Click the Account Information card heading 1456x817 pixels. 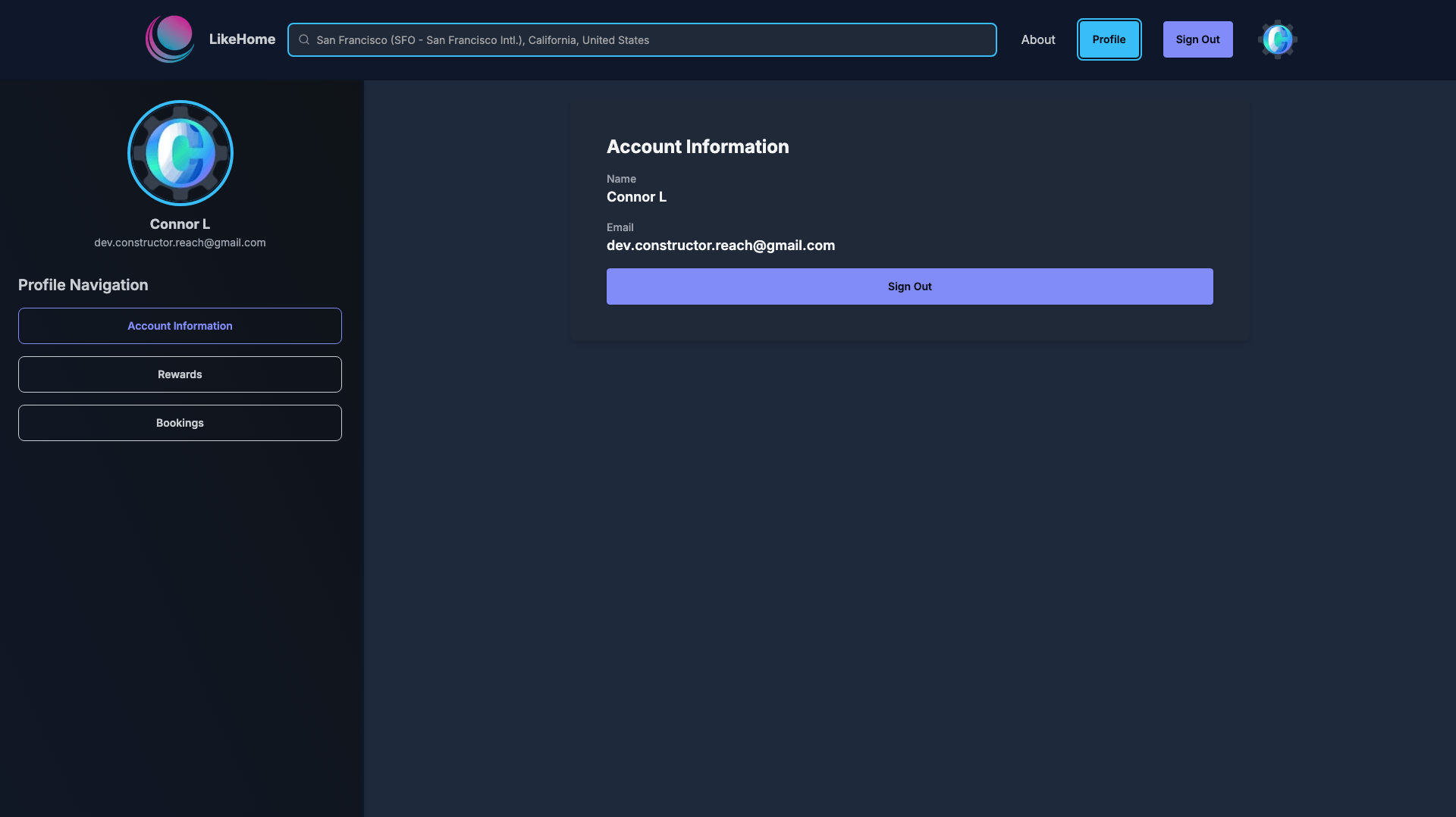click(698, 147)
